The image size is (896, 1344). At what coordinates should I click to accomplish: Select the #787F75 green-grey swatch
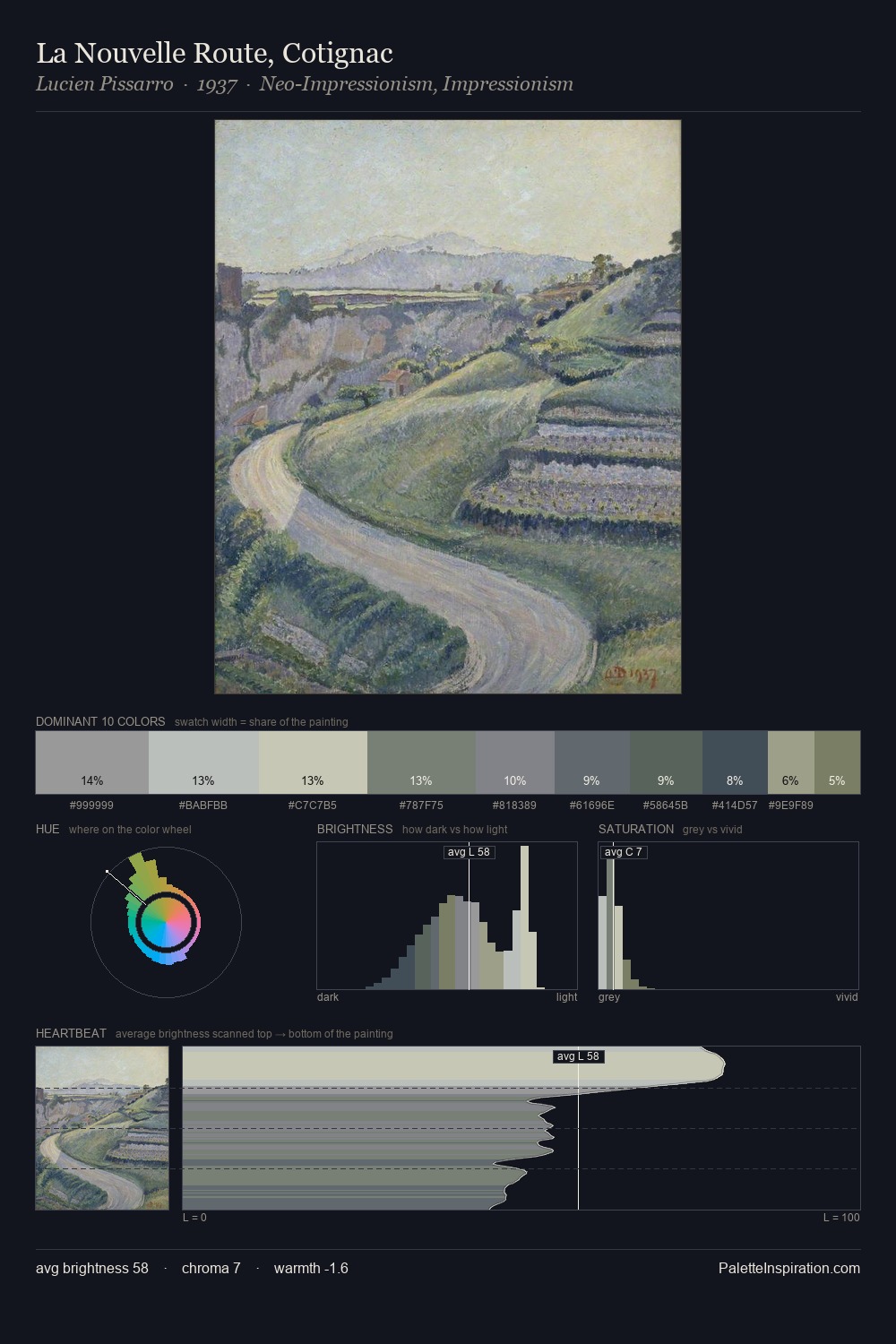click(x=421, y=762)
